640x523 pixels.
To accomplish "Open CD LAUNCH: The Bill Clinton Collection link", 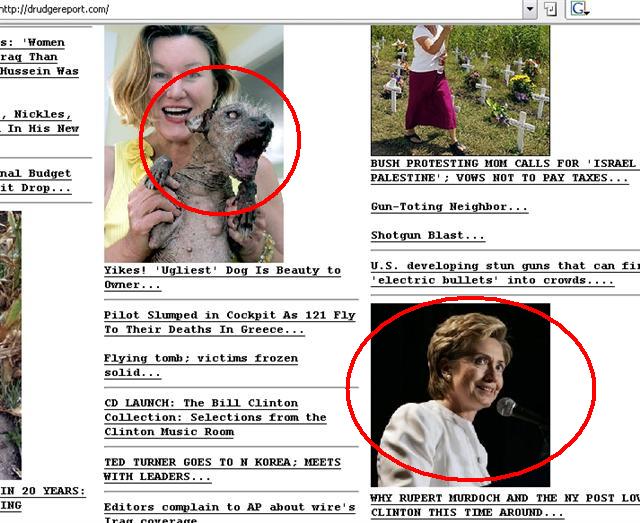I will click(x=215, y=417).
